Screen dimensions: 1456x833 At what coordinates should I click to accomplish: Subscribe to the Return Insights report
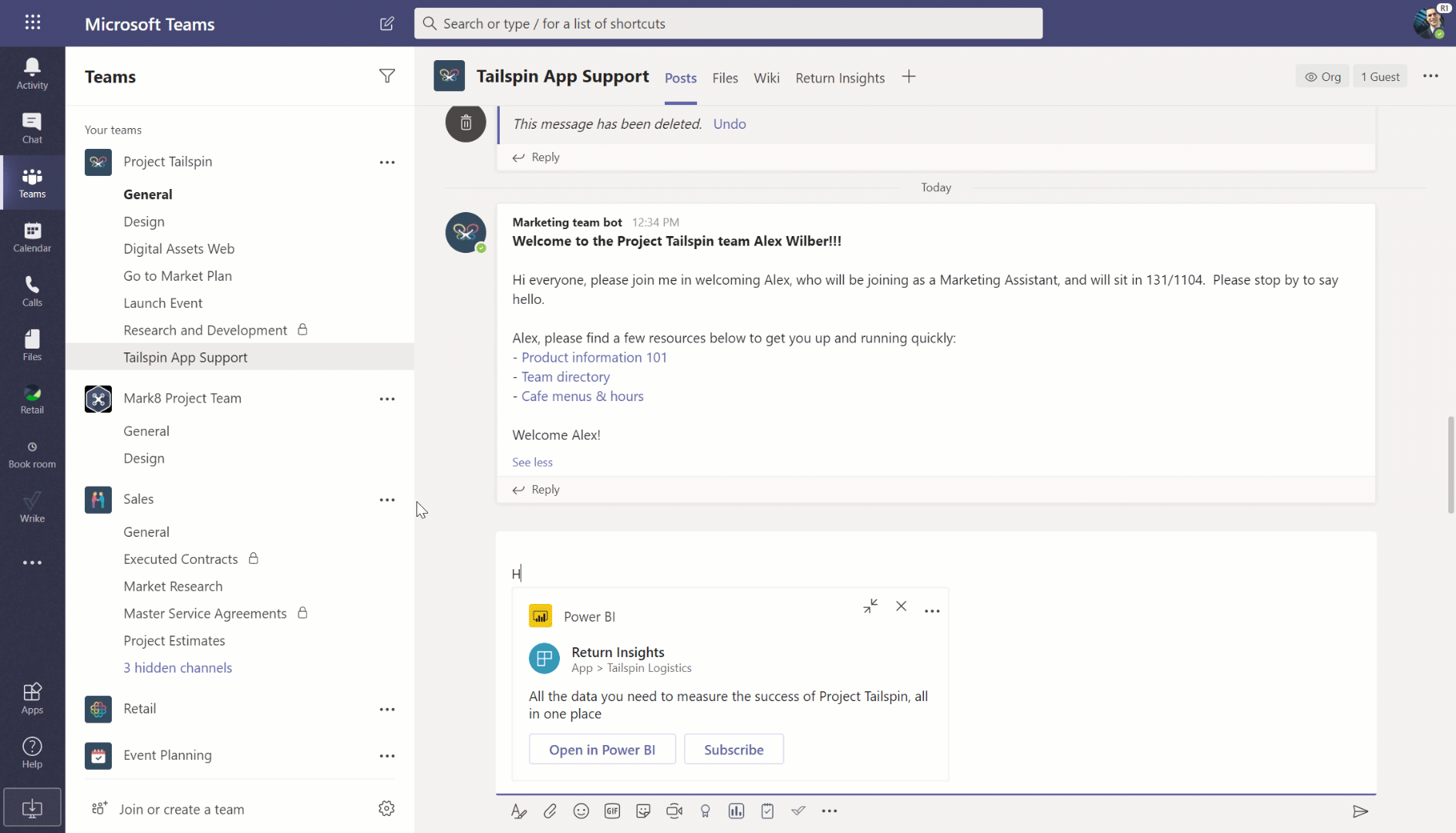click(x=733, y=749)
